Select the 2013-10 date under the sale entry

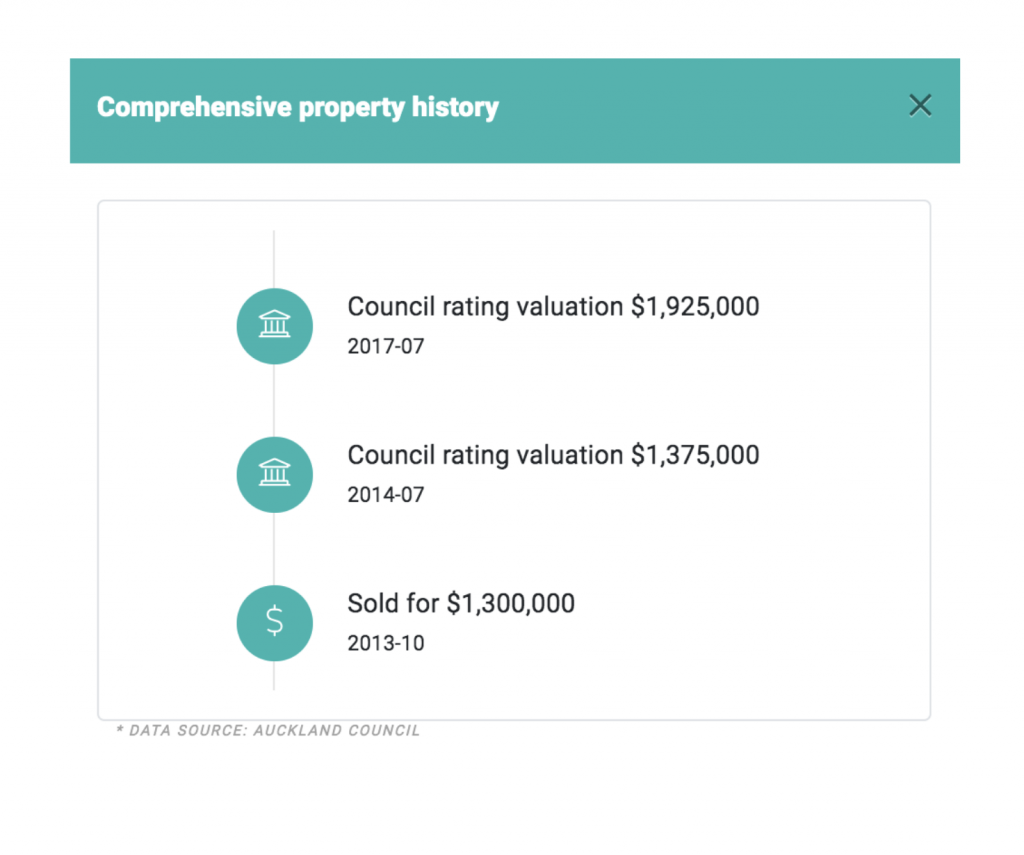pyautogui.click(x=385, y=643)
